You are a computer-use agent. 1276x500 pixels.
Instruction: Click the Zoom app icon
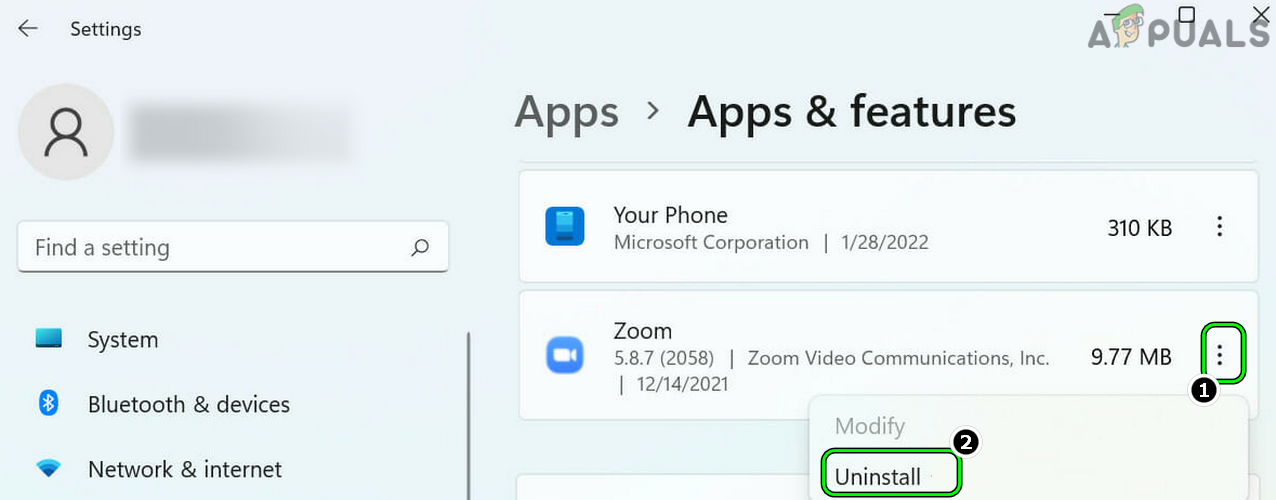click(564, 355)
